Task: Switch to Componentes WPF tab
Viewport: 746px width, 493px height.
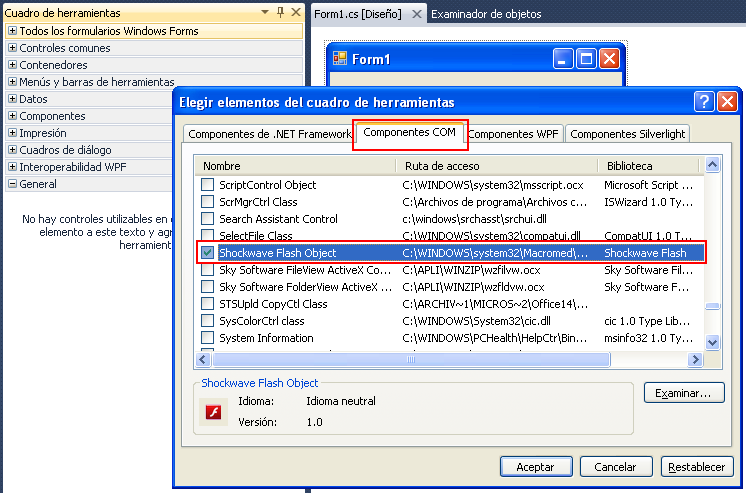Action: click(514, 134)
